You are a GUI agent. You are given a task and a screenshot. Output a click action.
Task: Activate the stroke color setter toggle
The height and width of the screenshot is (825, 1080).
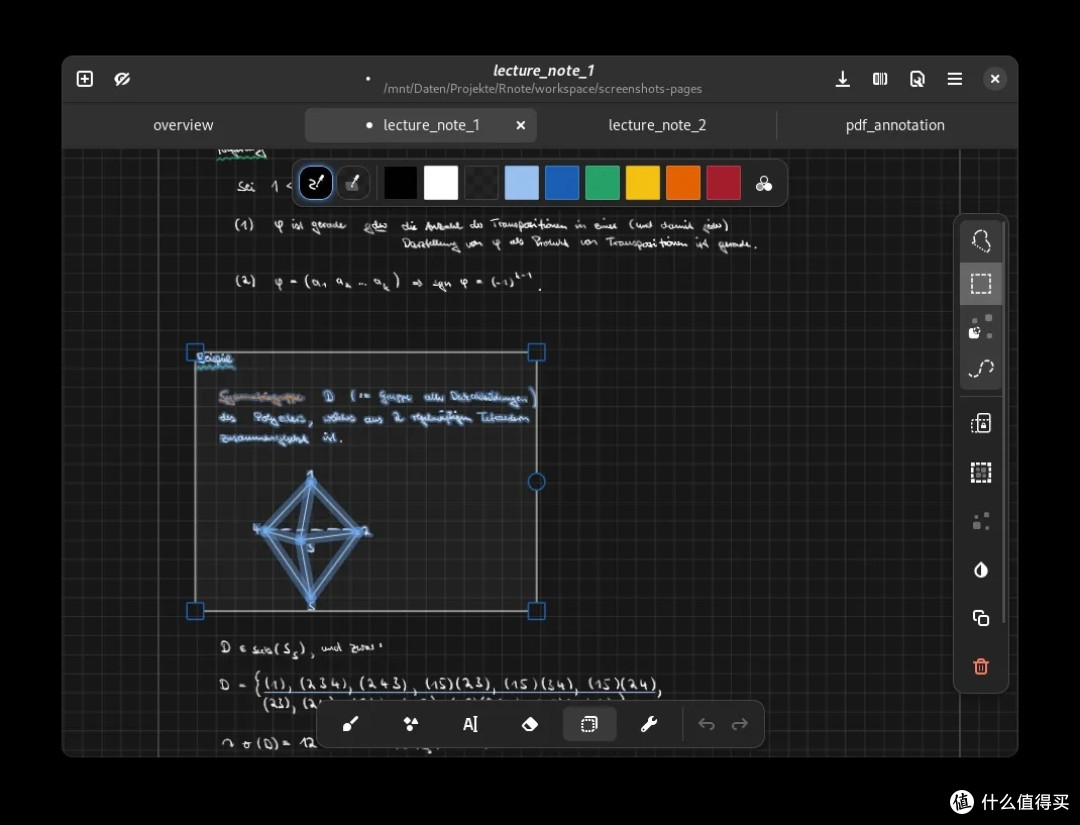click(x=316, y=183)
